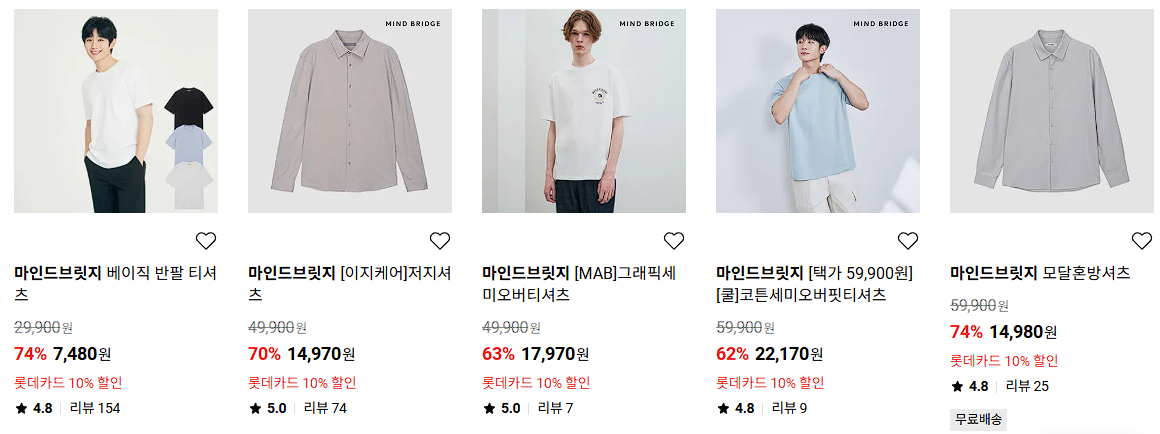Viewport: 1160px width, 434px height.
Task: Open [쿨]코튼세미오버핏티셔츠 product title link
Action: click(815, 284)
